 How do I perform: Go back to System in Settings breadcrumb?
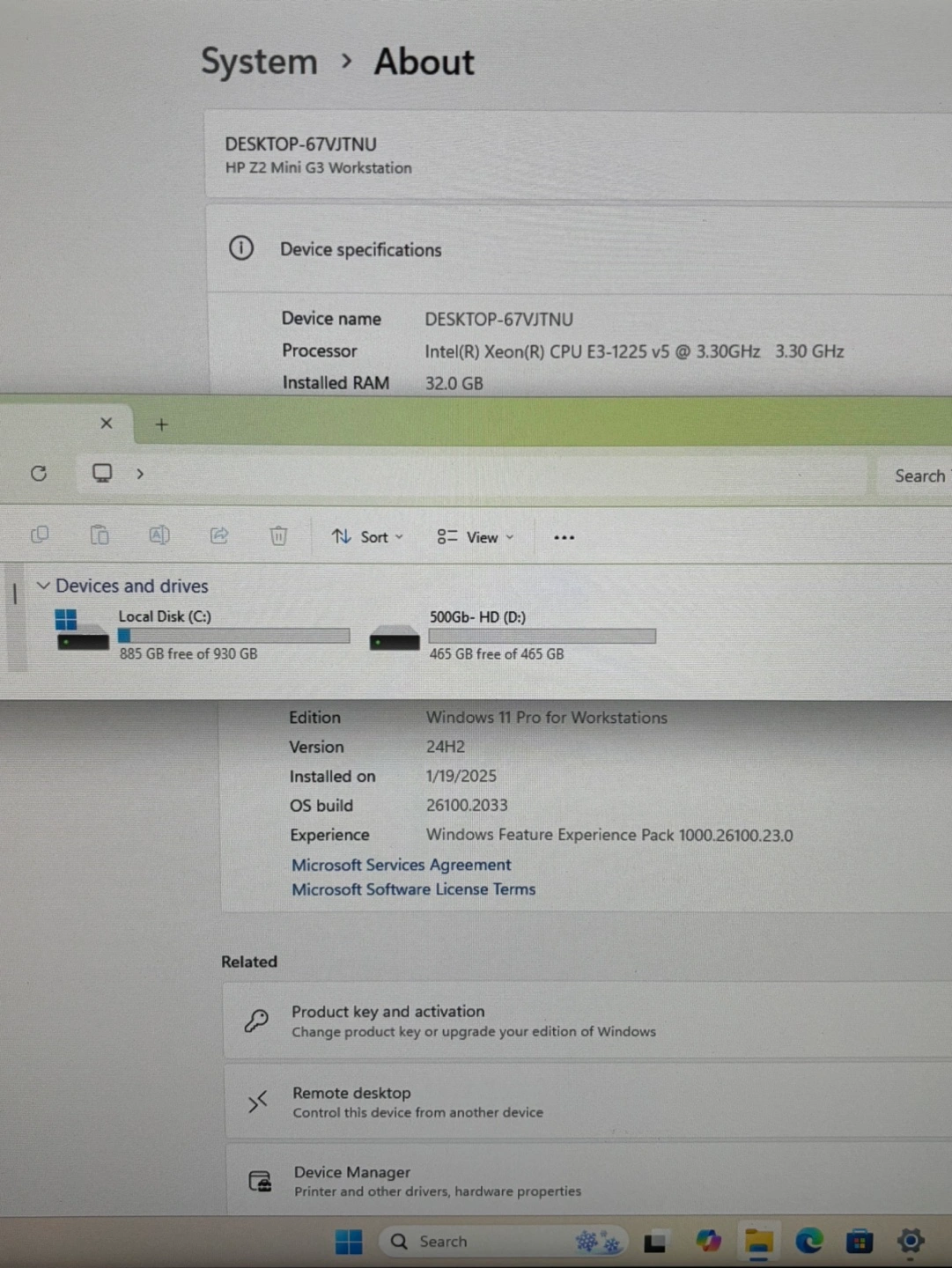pyautogui.click(x=259, y=62)
